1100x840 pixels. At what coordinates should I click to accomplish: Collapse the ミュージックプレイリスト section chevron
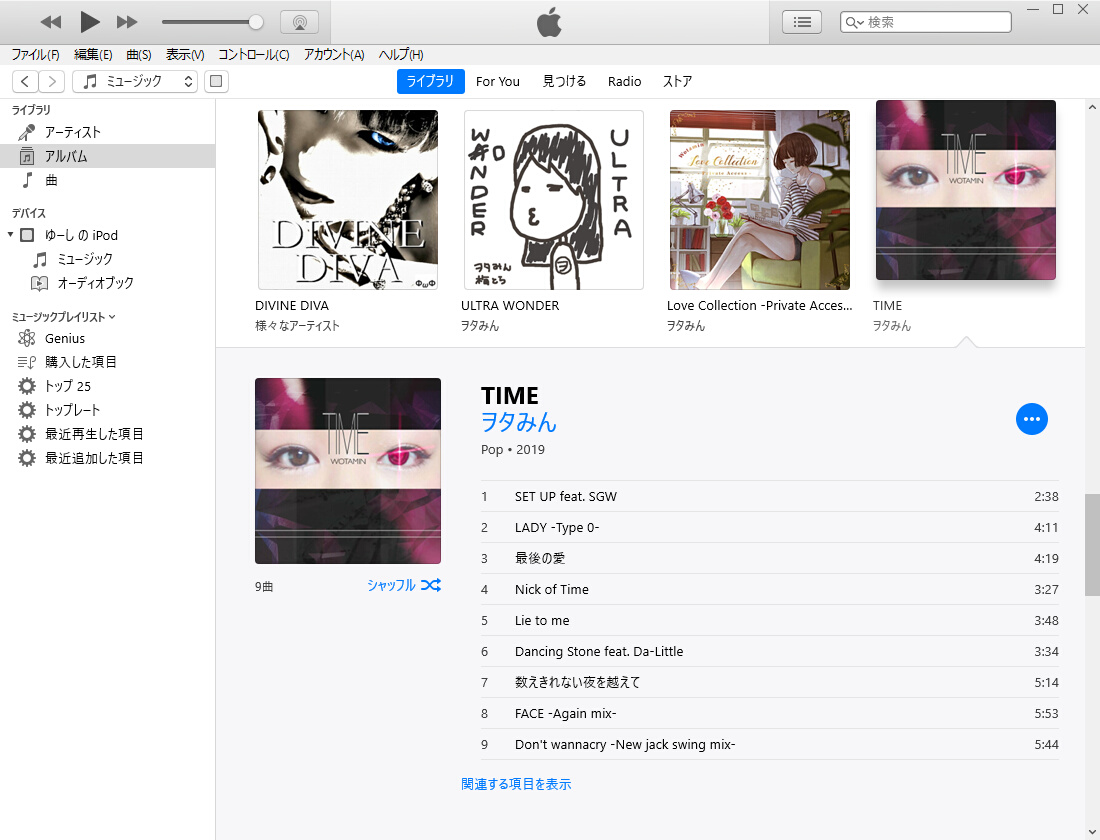pyautogui.click(x=112, y=317)
